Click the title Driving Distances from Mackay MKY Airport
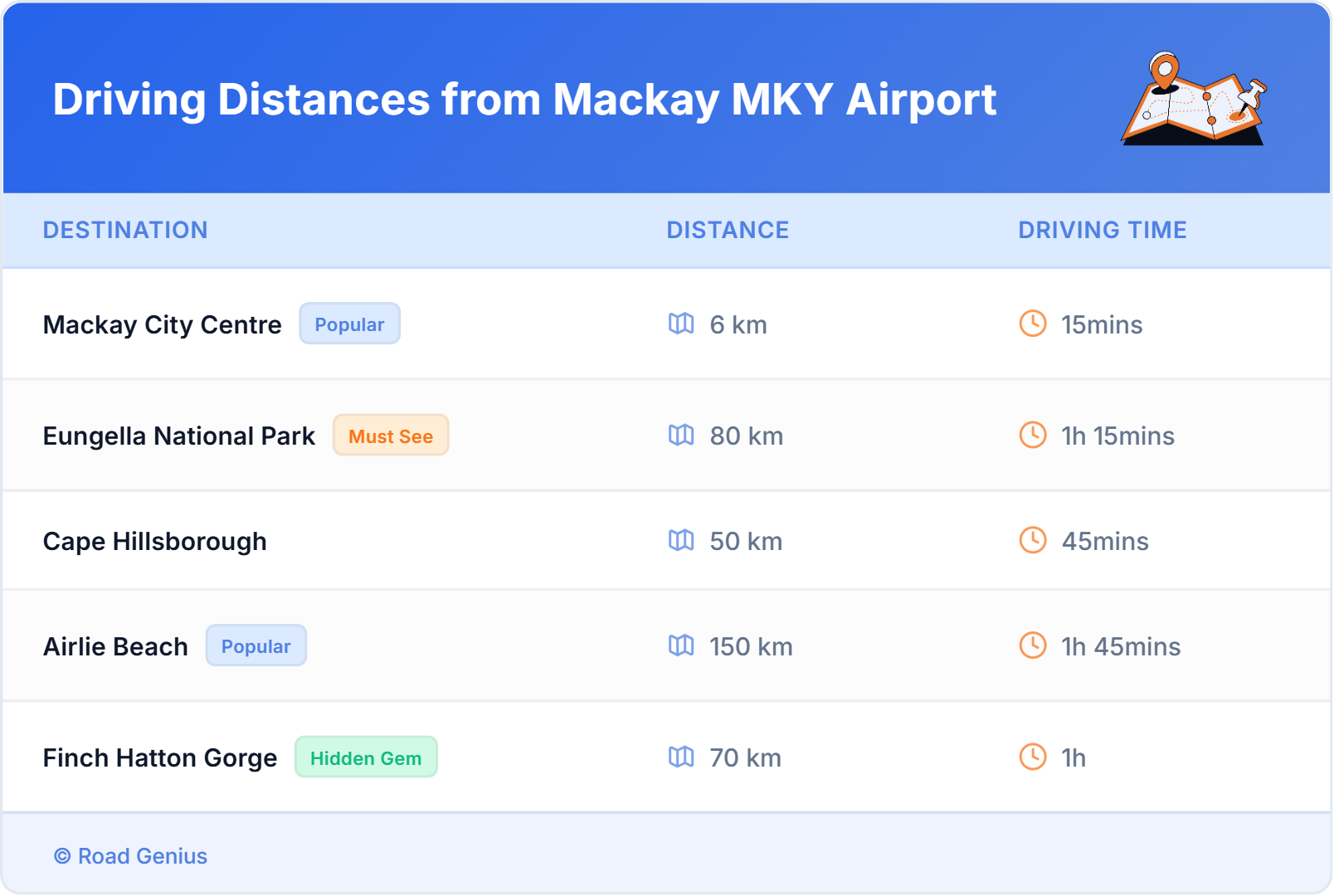 [x=525, y=100]
